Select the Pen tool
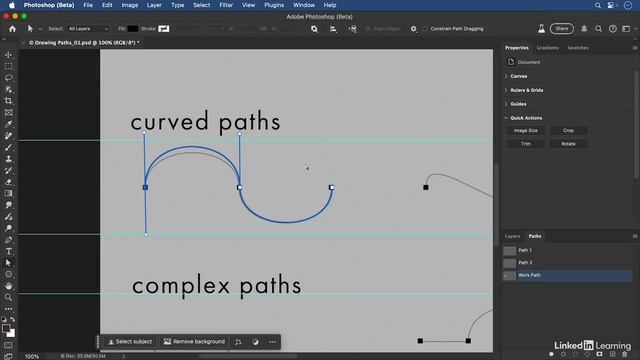 tap(8, 240)
